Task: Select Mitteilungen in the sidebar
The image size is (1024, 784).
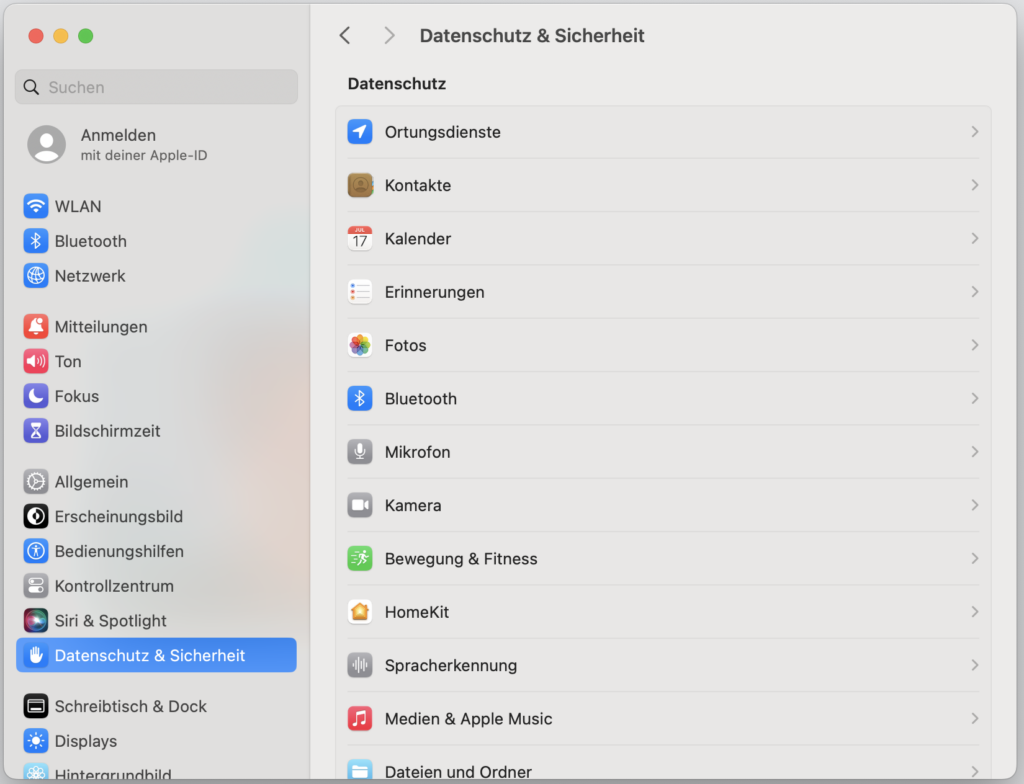Action: coord(100,327)
